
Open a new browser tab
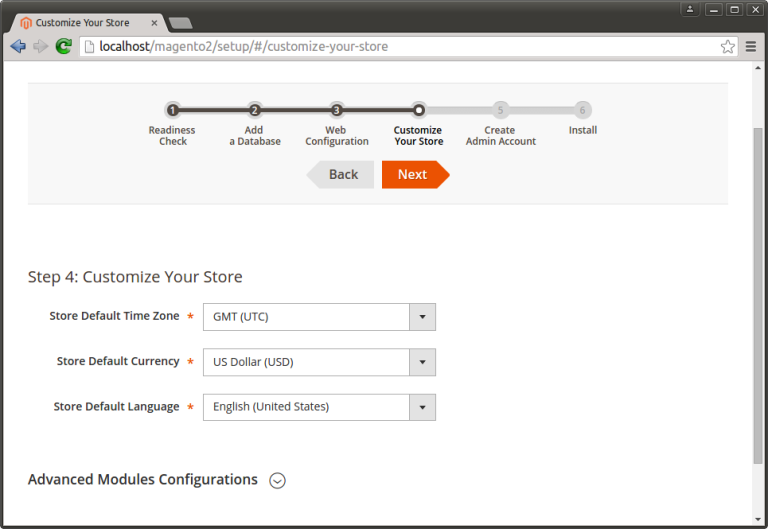click(x=180, y=22)
